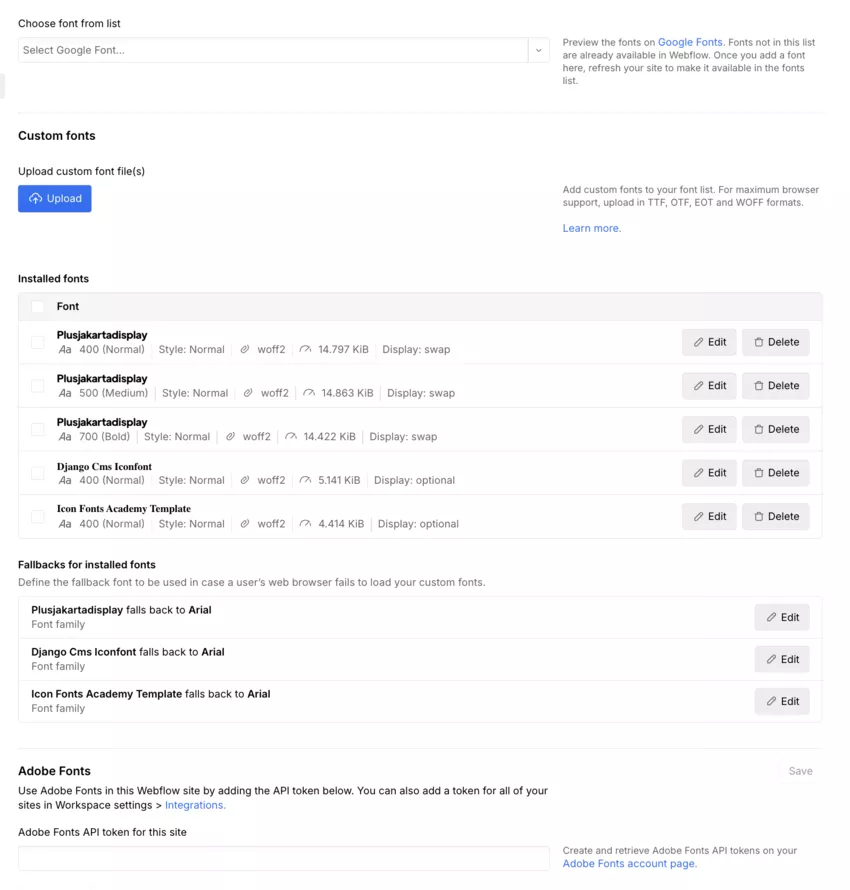Viewport: 850px width, 890px height.
Task: Check the checkbox for Plusjakartadisplay 400 Normal
Action: click(37, 342)
